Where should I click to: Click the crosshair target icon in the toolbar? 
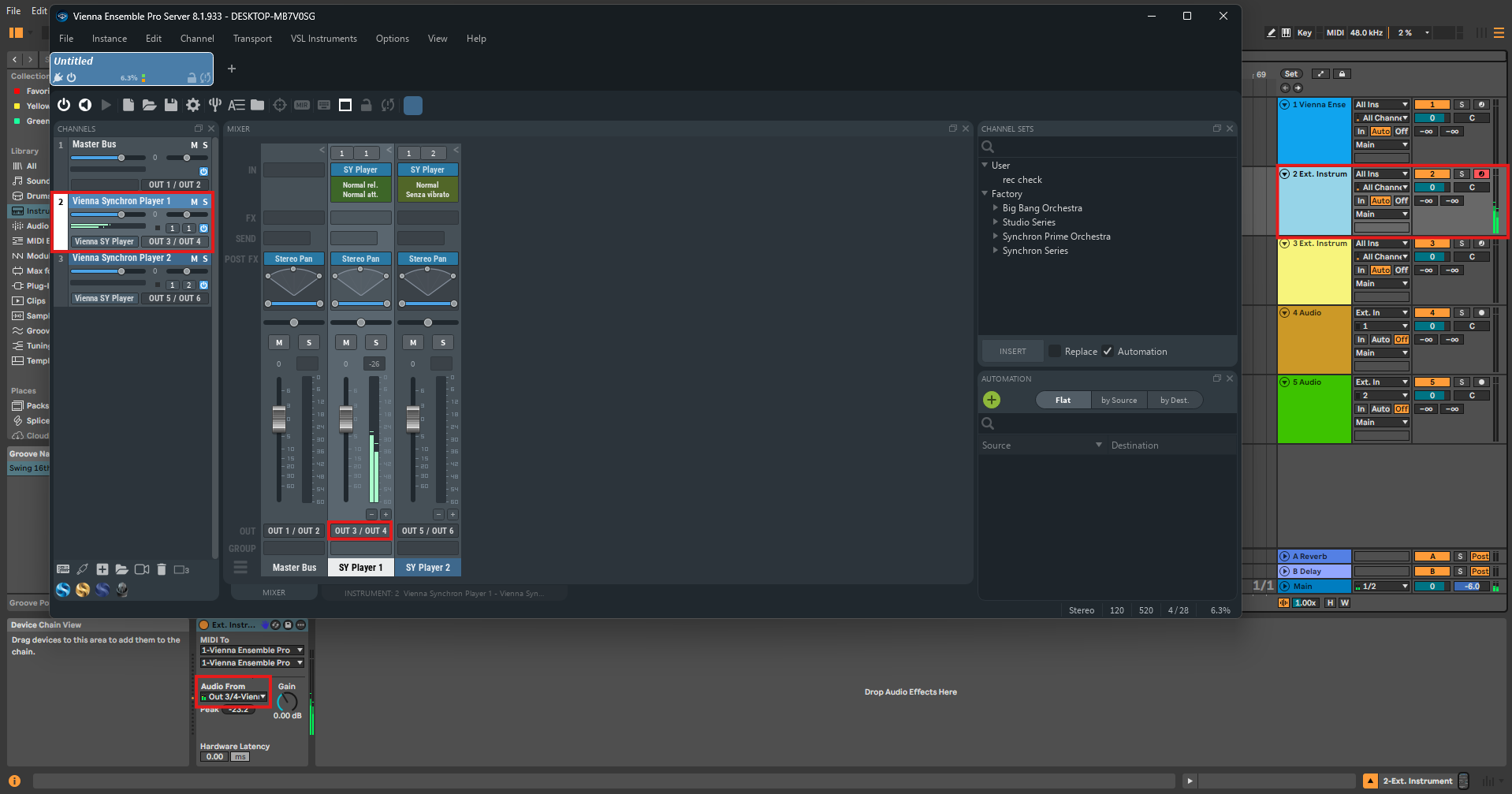click(x=280, y=105)
